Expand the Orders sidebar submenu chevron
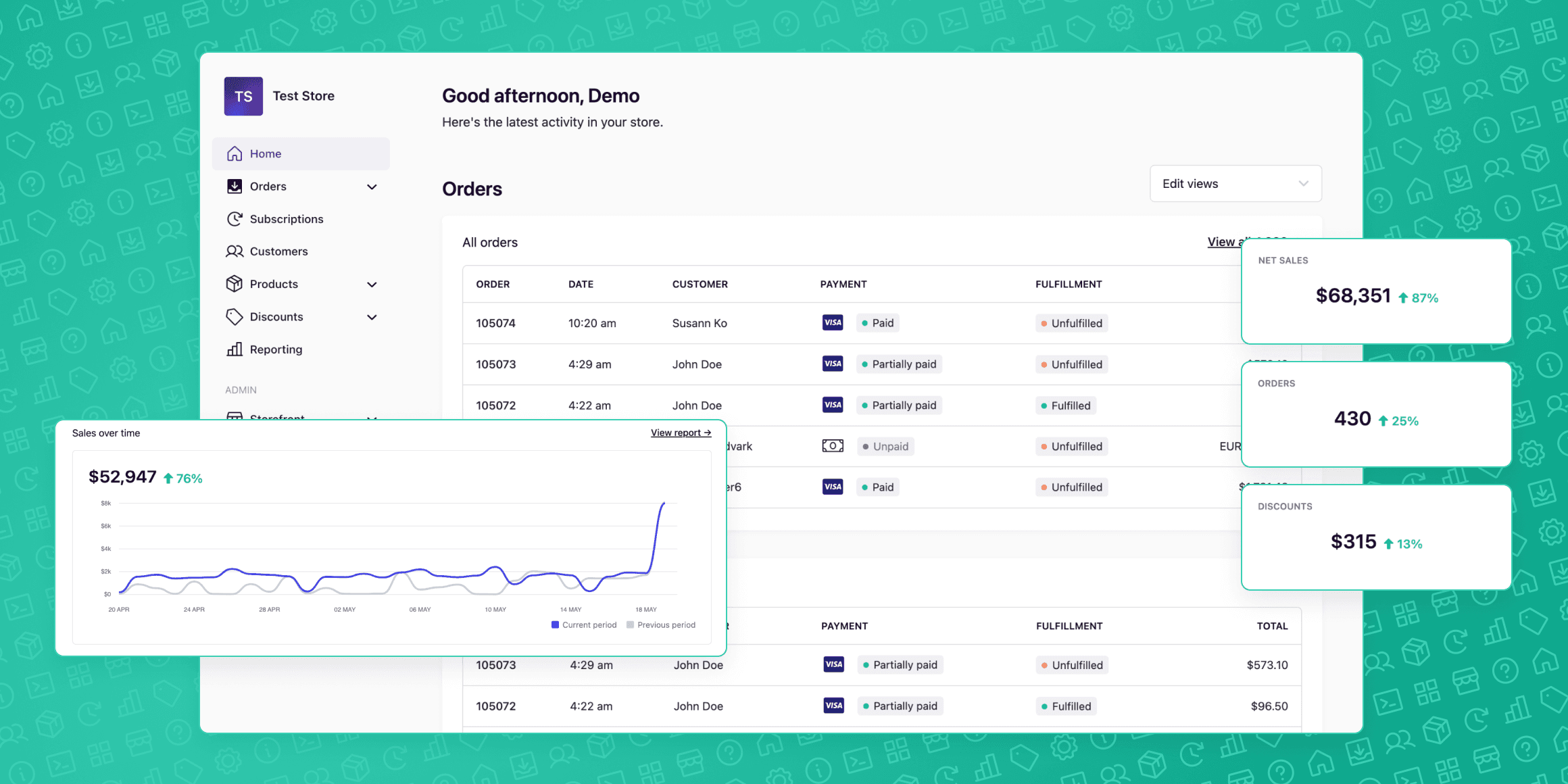 pyautogui.click(x=372, y=187)
